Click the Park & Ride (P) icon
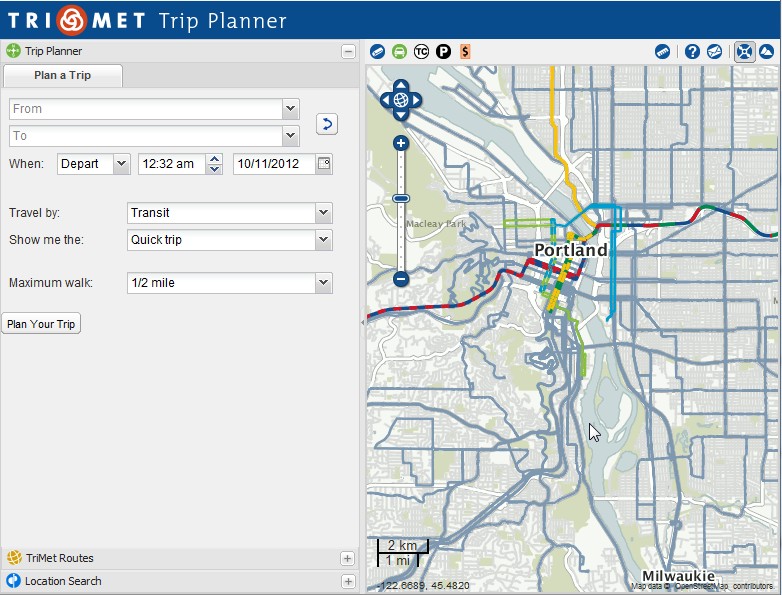Screen dimensions: 782x595 pyautogui.click(x=443, y=51)
